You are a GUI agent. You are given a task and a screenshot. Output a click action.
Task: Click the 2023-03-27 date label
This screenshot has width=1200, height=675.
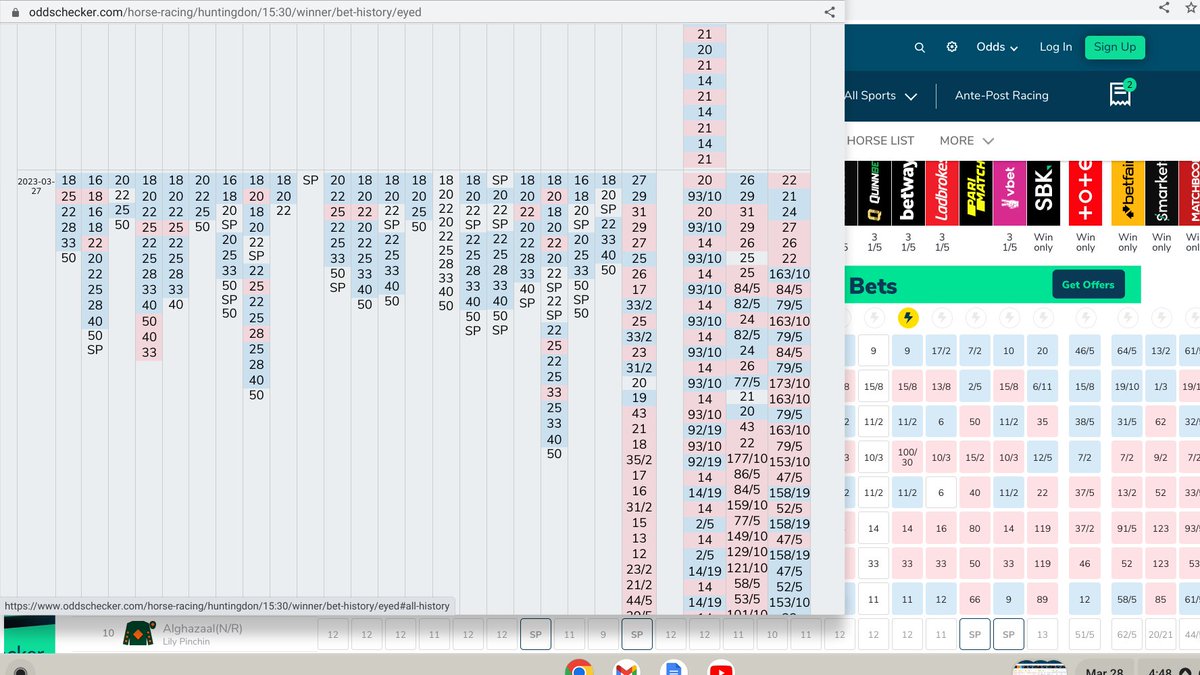[x=36, y=185]
